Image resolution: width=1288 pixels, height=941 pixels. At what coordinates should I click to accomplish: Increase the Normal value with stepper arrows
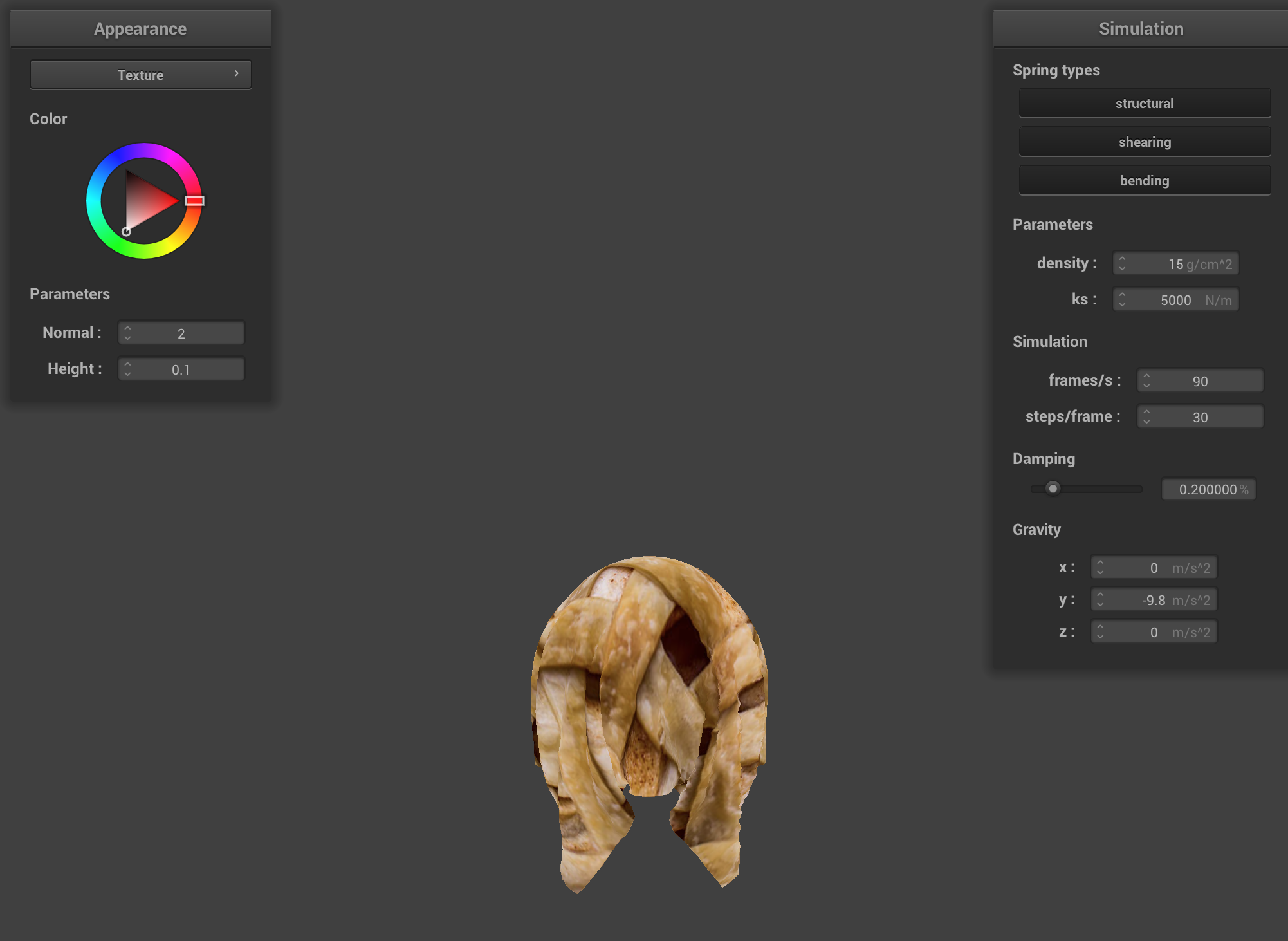[127, 328]
